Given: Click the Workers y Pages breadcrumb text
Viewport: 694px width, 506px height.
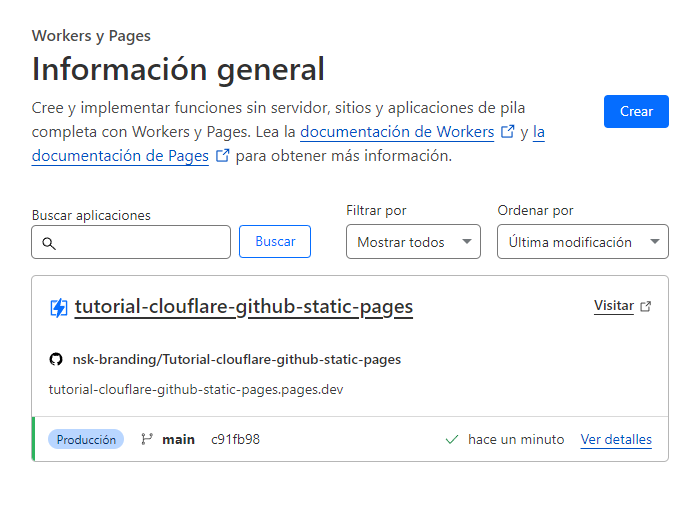Looking at the screenshot, I should [91, 36].
